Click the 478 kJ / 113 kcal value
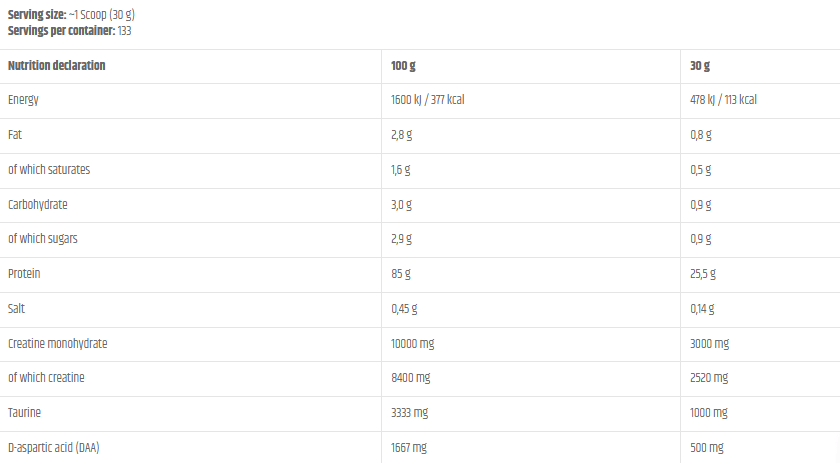This screenshot has height=463, width=840. pyautogui.click(x=723, y=100)
